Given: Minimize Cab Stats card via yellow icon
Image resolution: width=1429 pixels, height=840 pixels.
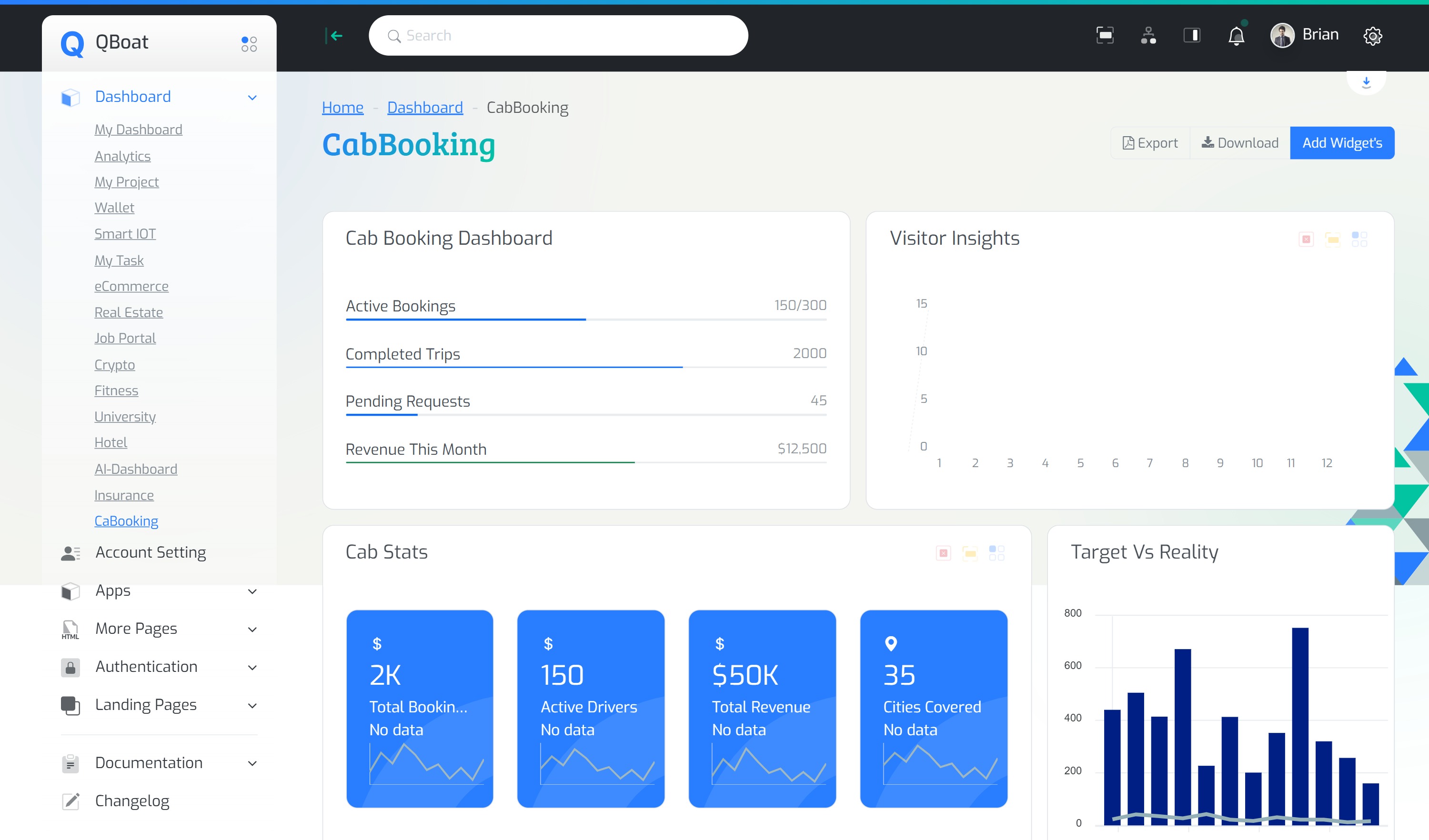Looking at the screenshot, I should pyautogui.click(x=970, y=553).
